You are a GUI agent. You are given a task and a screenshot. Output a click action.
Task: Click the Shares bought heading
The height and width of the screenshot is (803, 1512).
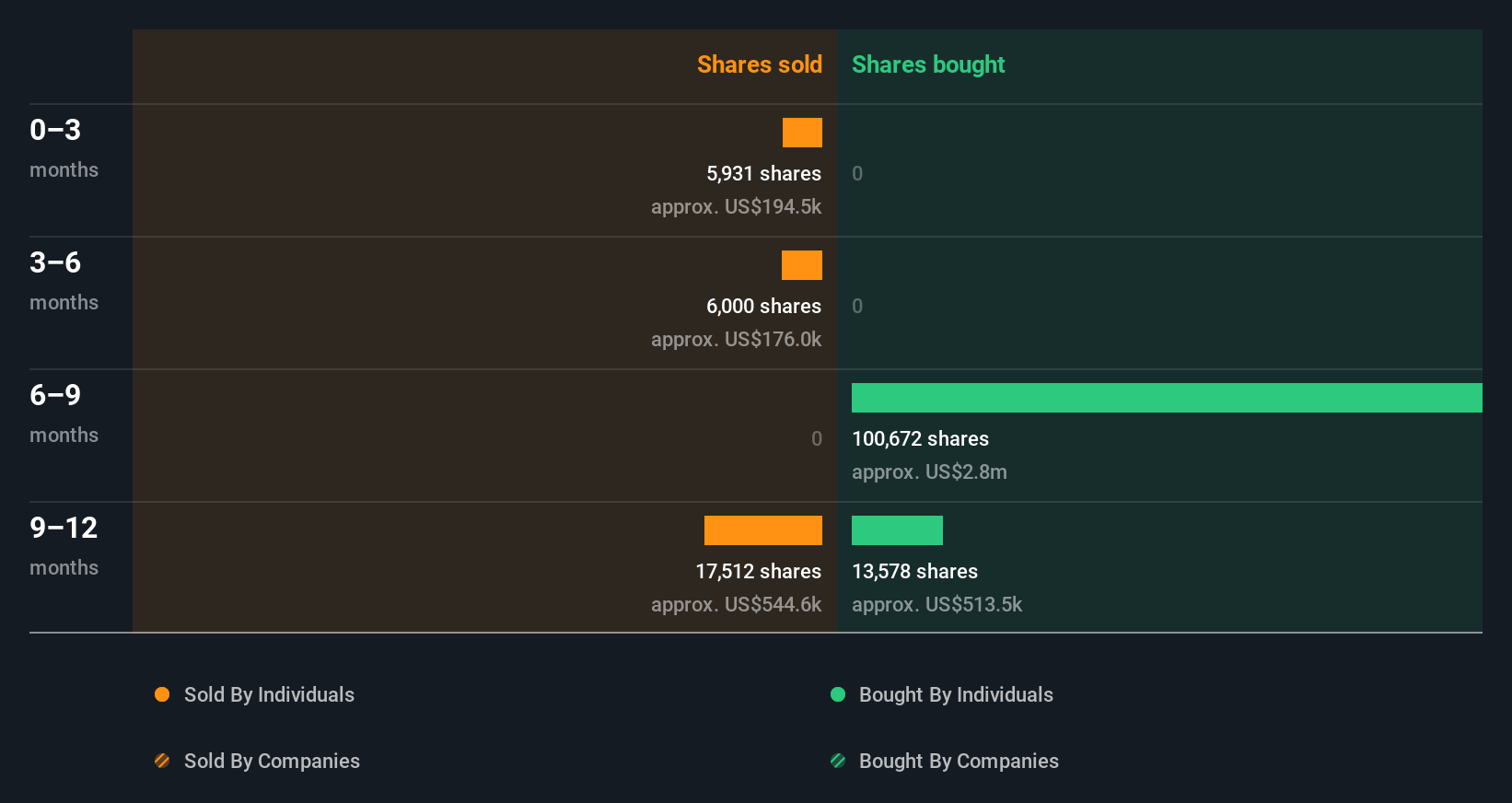pos(928,64)
